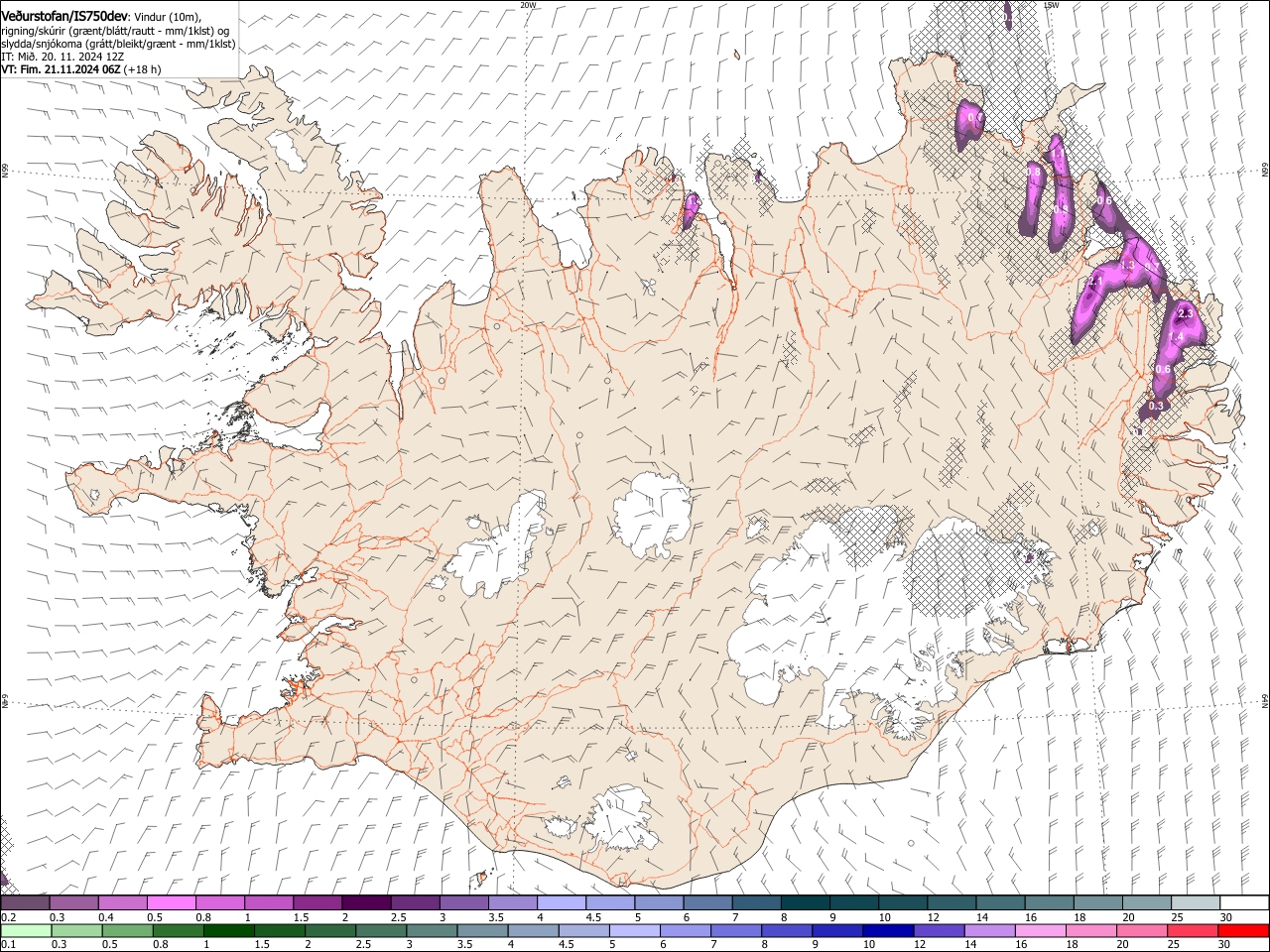The image size is (1270, 952).
Task: Click the 1.3 snowfall value label on the map
Action: click(x=1126, y=266)
